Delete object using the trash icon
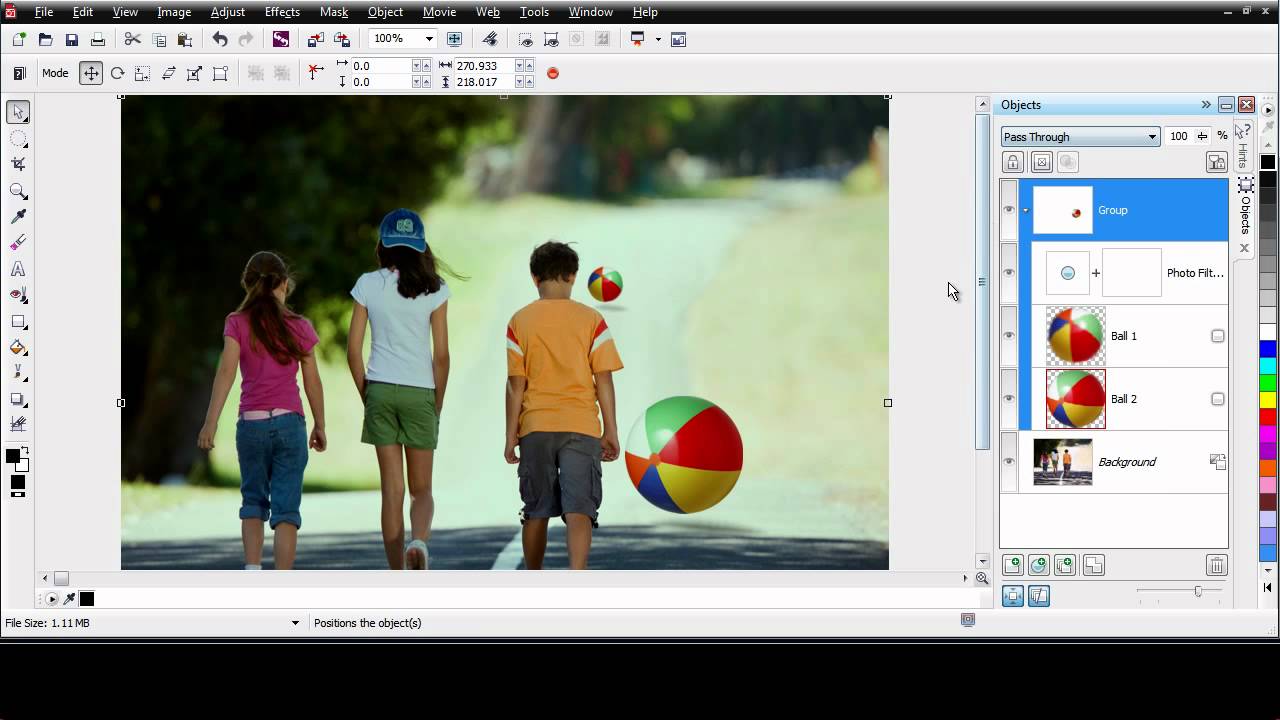 tap(1216, 566)
